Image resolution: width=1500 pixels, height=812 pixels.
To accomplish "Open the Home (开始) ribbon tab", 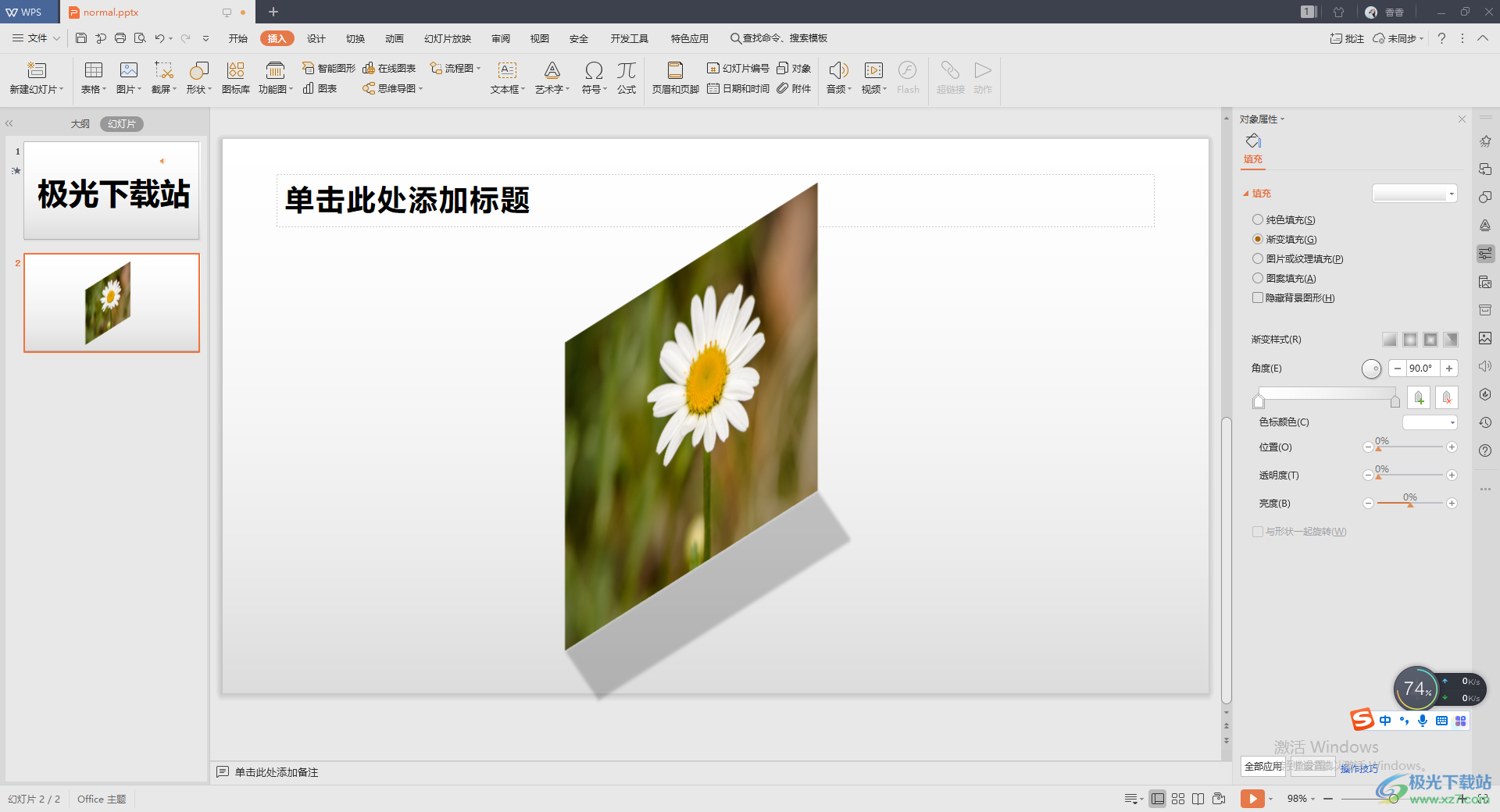I will [x=238, y=38].
